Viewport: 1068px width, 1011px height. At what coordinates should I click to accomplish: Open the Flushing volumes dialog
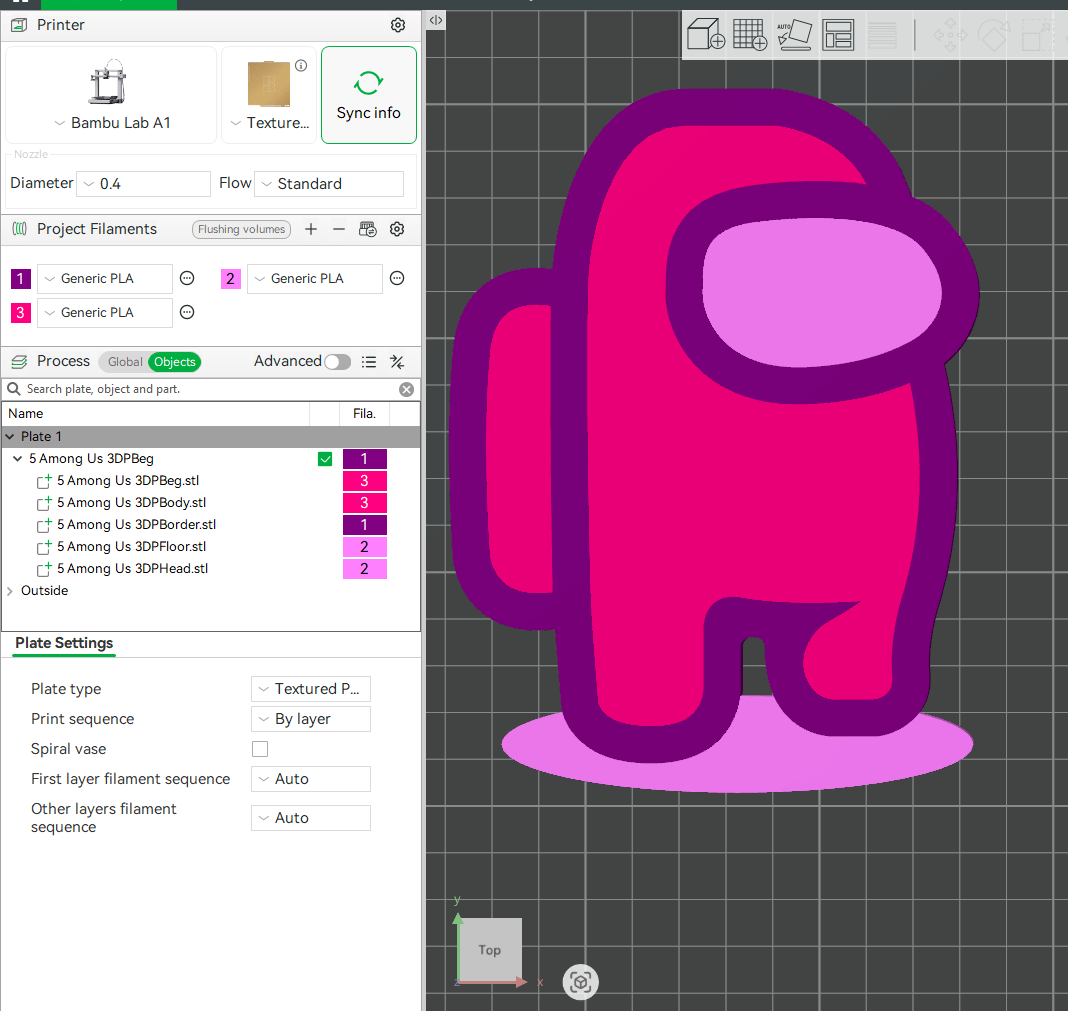[241, 229]
